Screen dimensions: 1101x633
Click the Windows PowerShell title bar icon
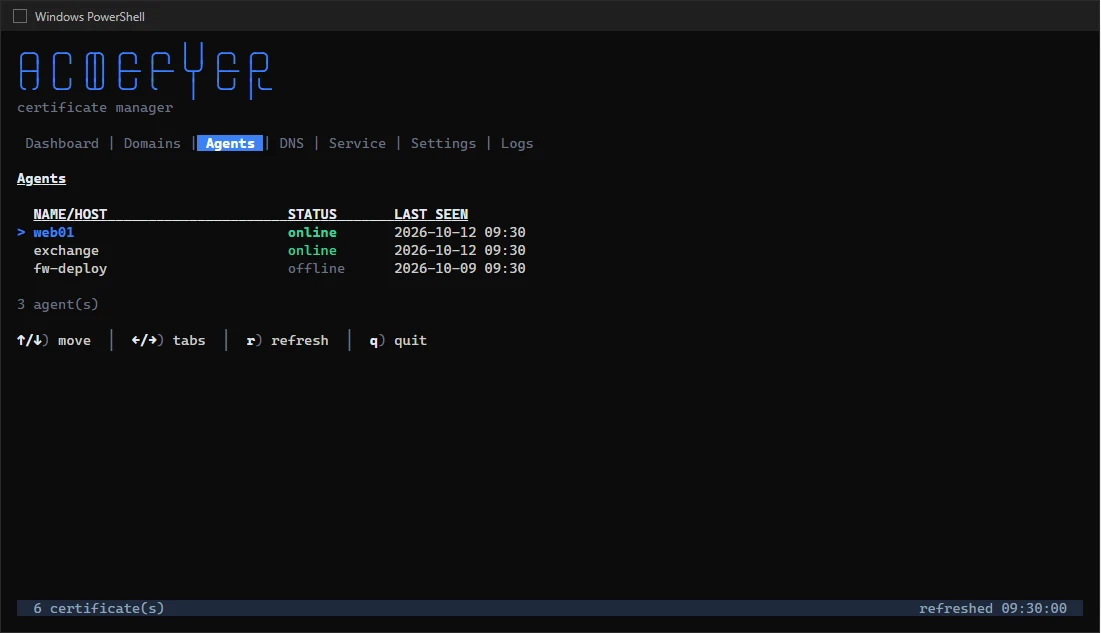pos(20,16)
